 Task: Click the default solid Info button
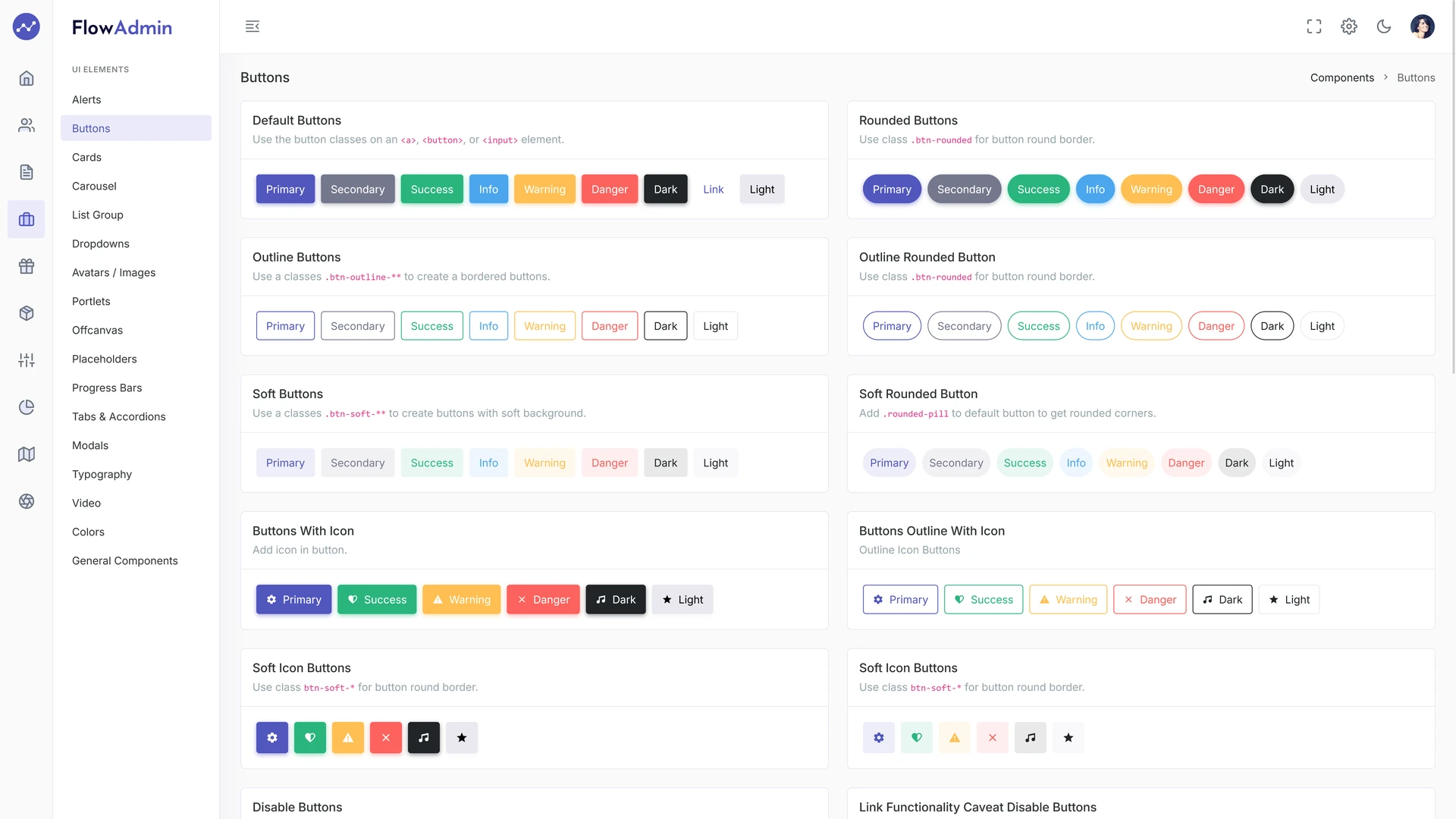(488, 189)
